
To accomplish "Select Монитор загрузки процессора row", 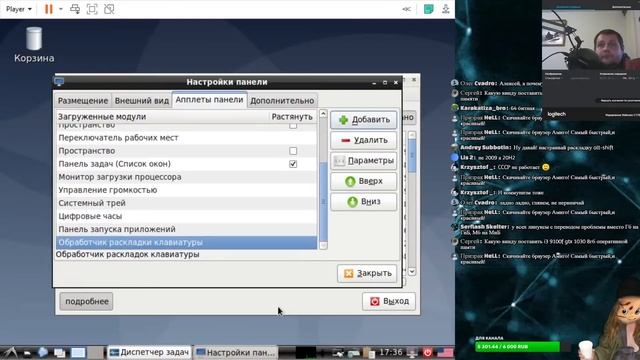I will click(186, 177).
